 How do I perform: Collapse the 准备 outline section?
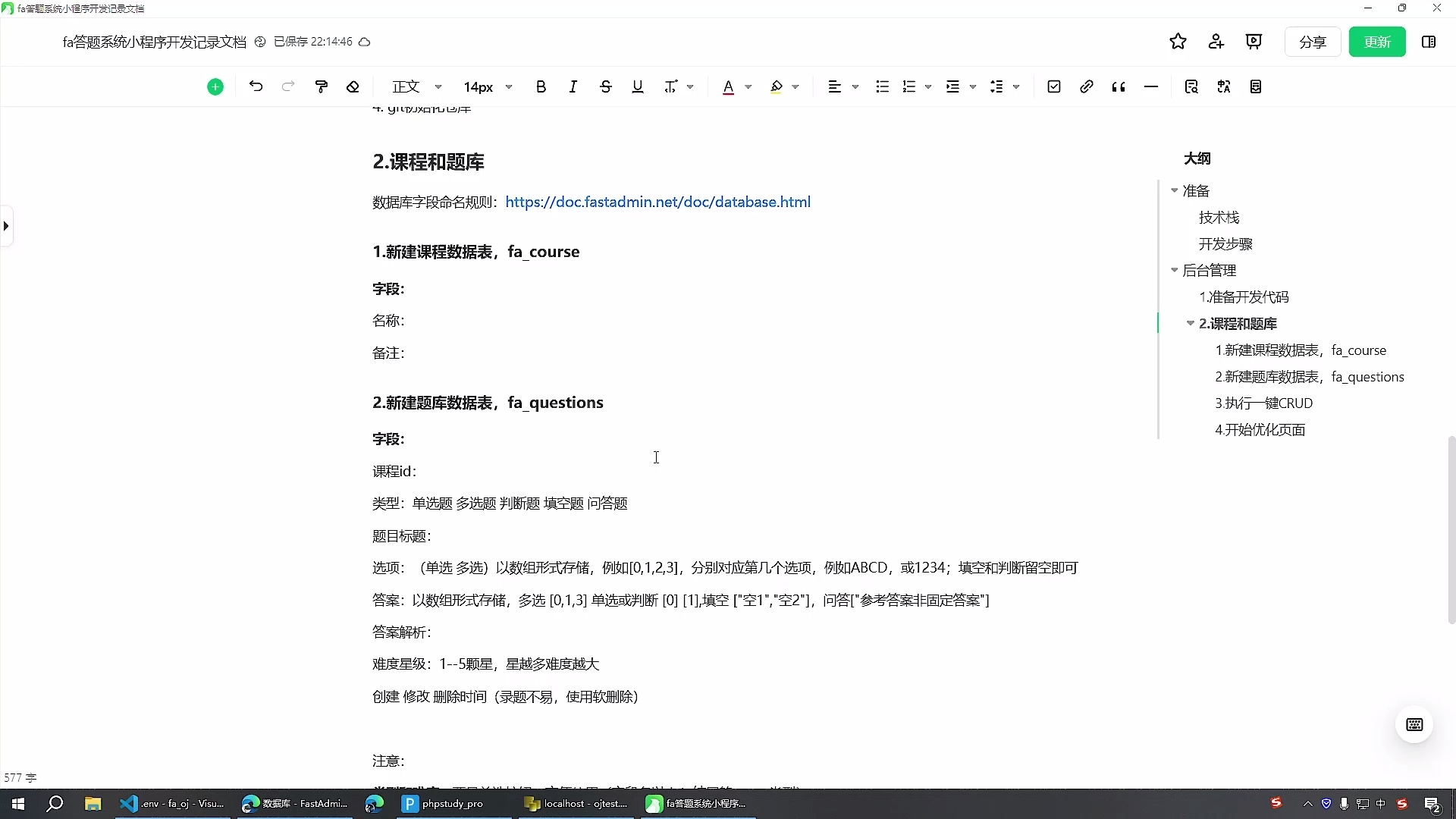coord(1175,190)
